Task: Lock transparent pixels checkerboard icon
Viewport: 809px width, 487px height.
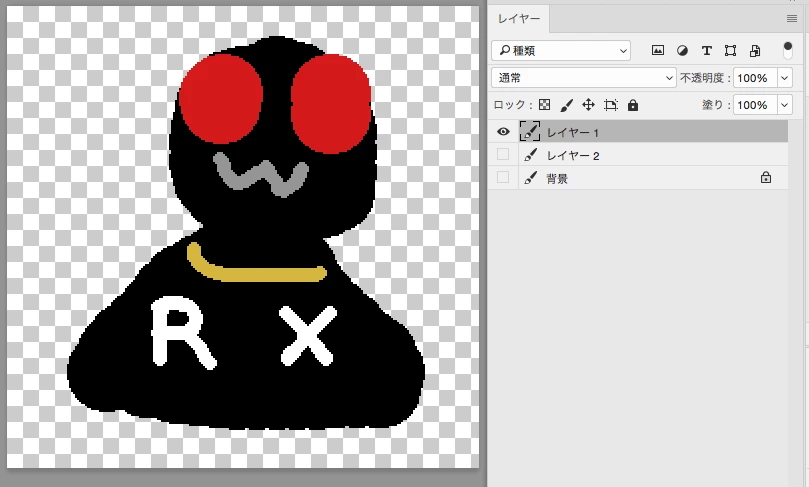Action: click(544, 105)
